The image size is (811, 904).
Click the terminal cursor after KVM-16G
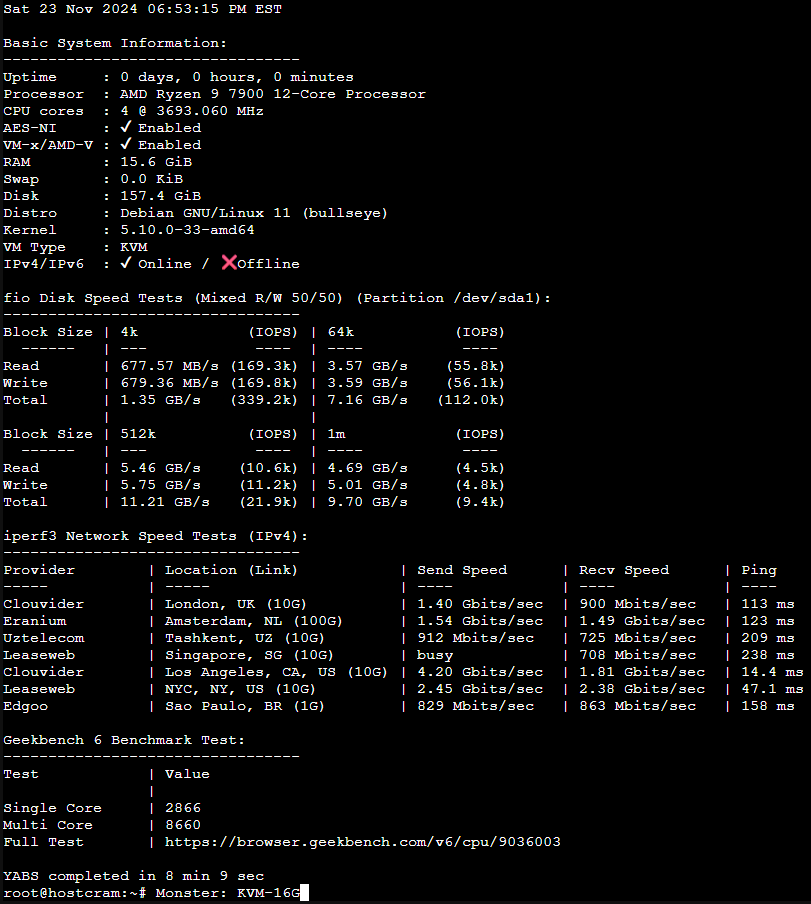tap(304, 892)
